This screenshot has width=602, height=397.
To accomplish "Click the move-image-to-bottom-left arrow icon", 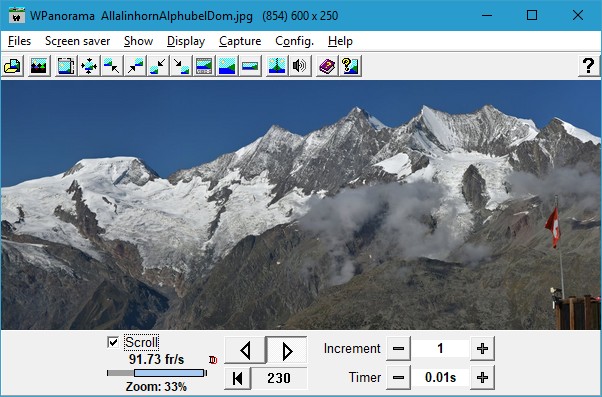I will (x=158, y=66).
